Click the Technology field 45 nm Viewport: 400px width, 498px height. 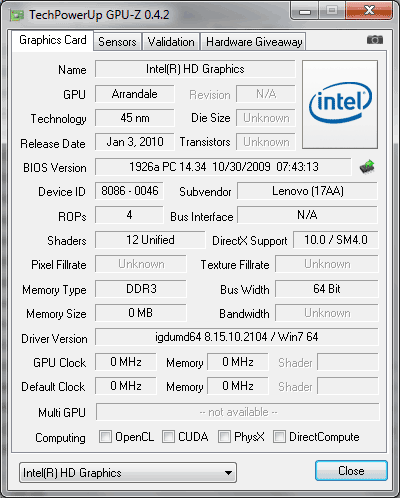[135, 118]
